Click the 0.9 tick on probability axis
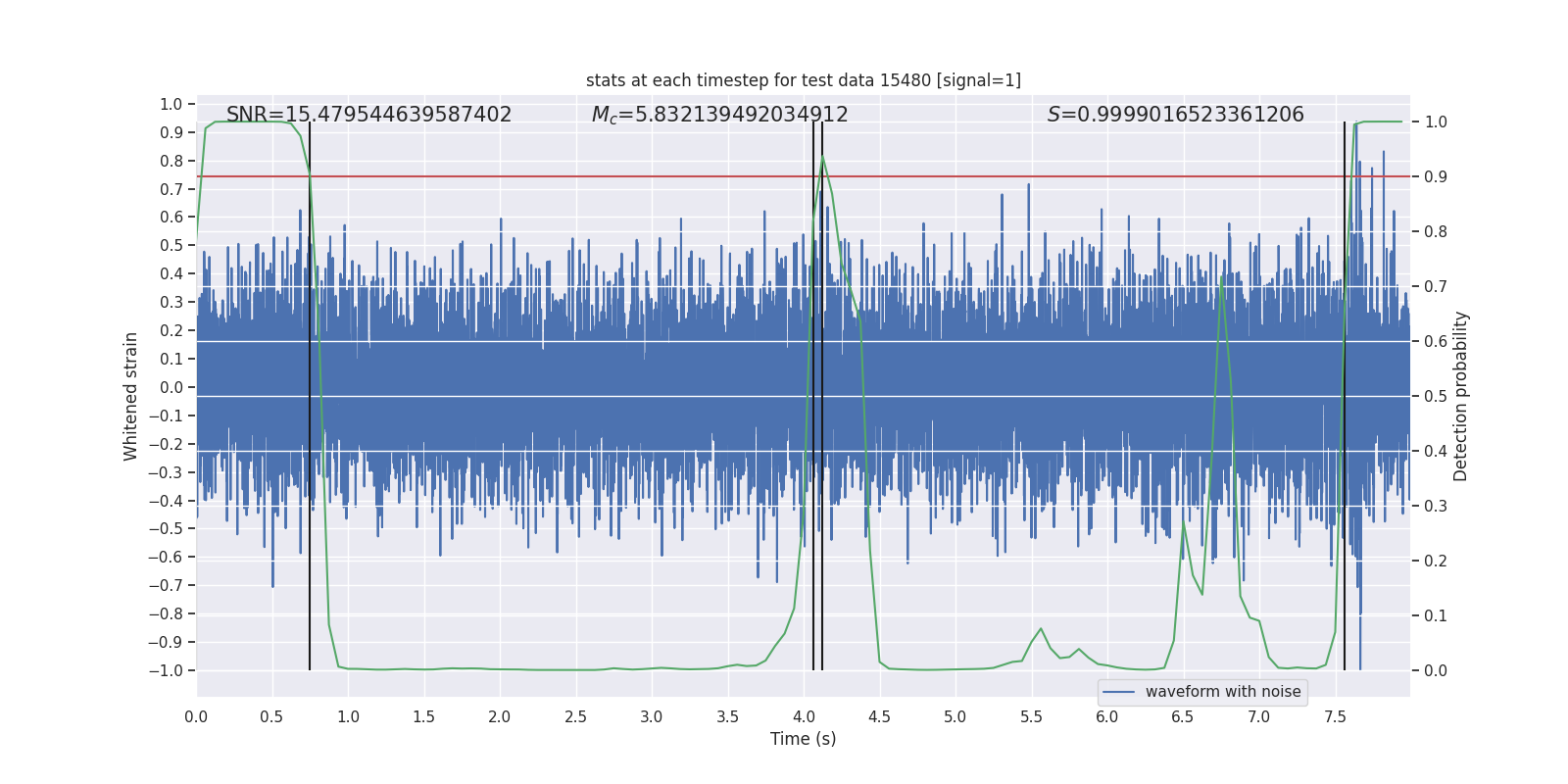 1436,177
